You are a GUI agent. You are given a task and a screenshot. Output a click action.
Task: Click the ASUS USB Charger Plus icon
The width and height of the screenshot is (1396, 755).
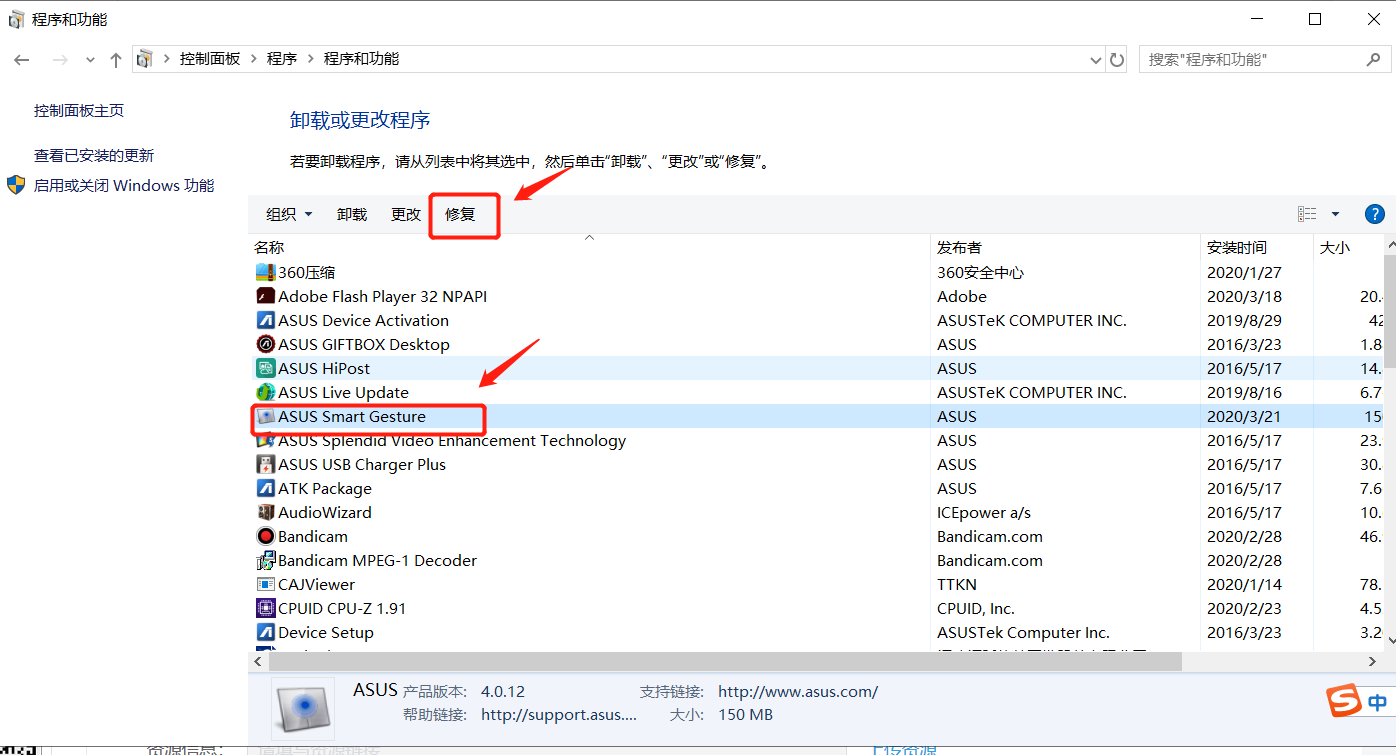coord(265,464)
